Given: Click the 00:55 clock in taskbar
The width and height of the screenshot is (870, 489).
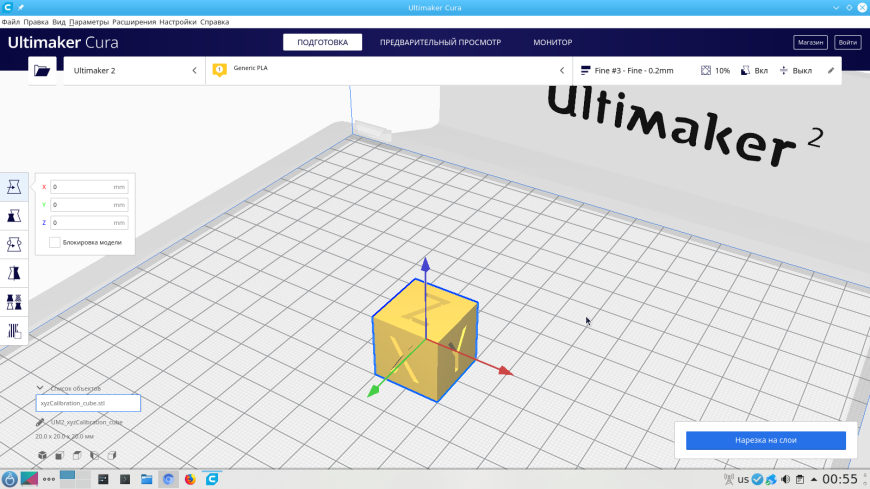Looking at the screenshot, I should click(x=840, y=479).
